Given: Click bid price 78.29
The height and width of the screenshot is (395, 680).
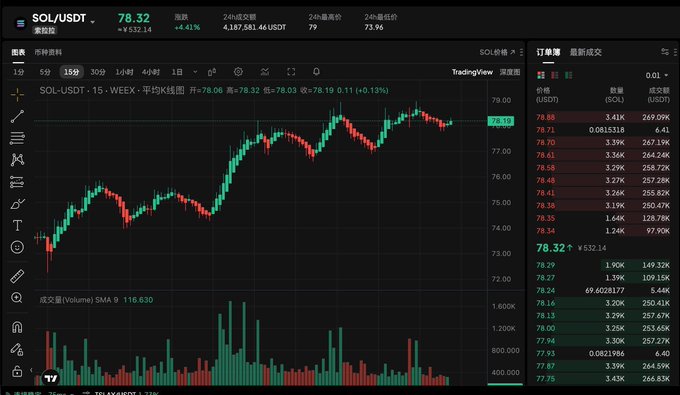Looking at the screenshot, I should [x=546, y=265].
